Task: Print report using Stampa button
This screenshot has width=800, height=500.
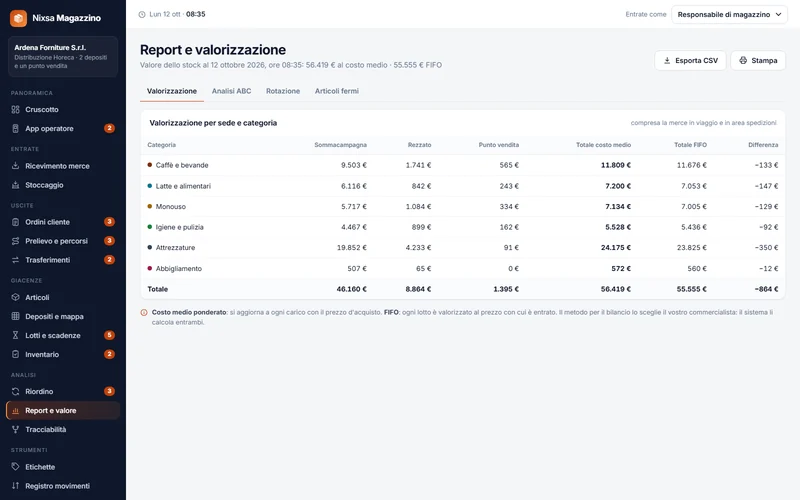Action: pyautogui.click(x=758, y=60)
